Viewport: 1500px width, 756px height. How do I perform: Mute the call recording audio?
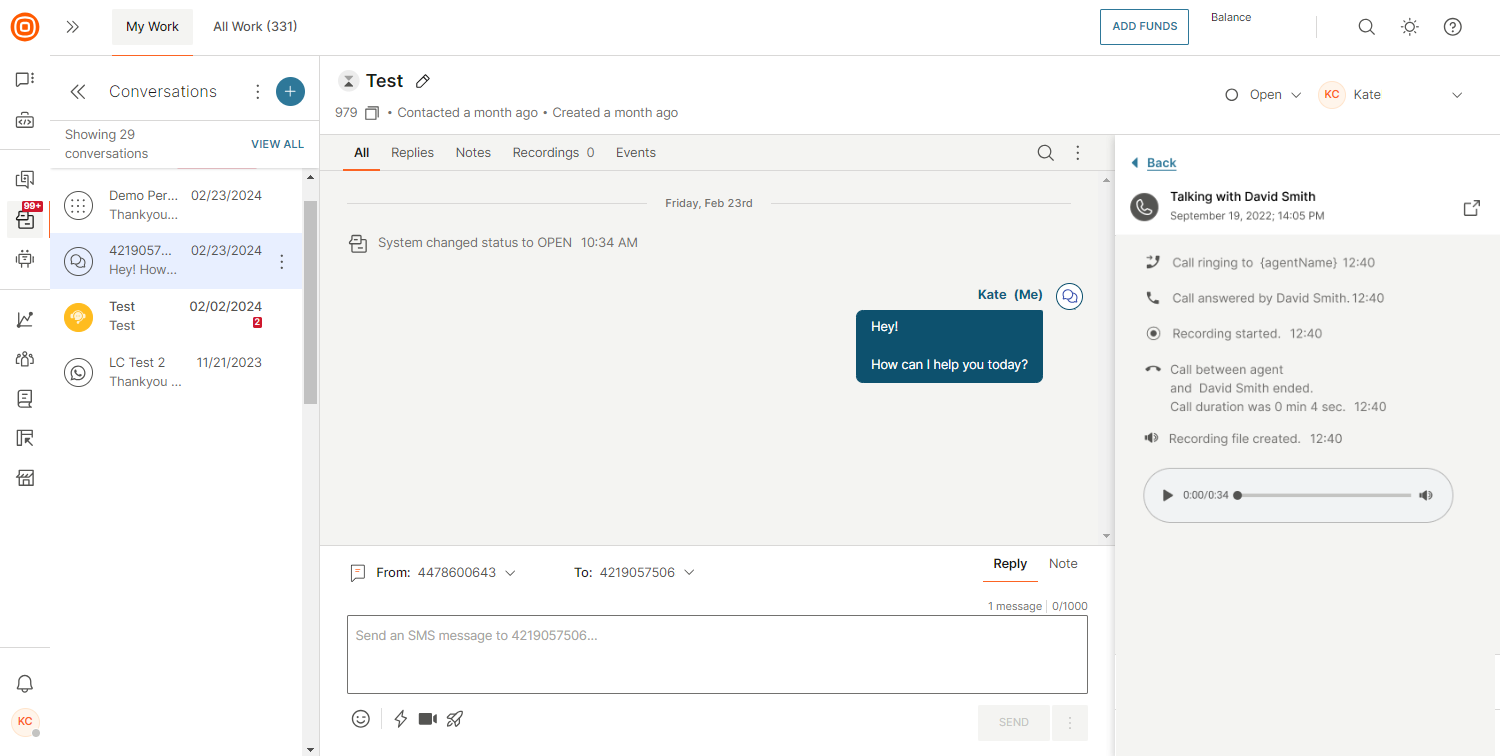1426,495
